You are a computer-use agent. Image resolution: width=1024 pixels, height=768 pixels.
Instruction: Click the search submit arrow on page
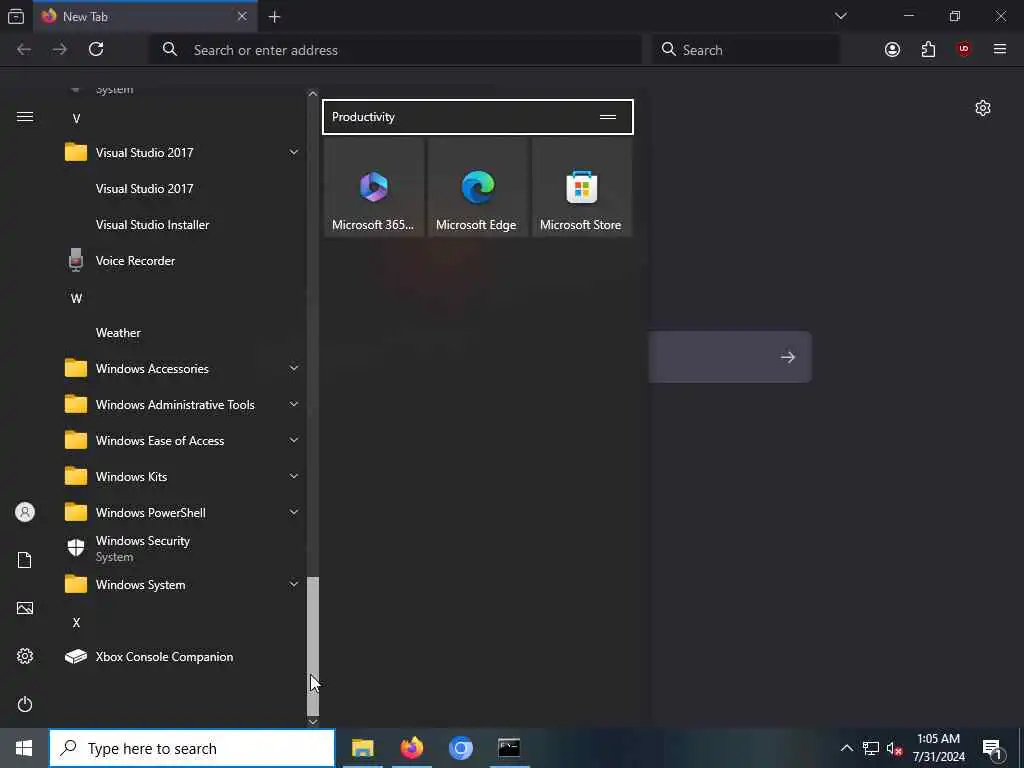tap(788, 357)
